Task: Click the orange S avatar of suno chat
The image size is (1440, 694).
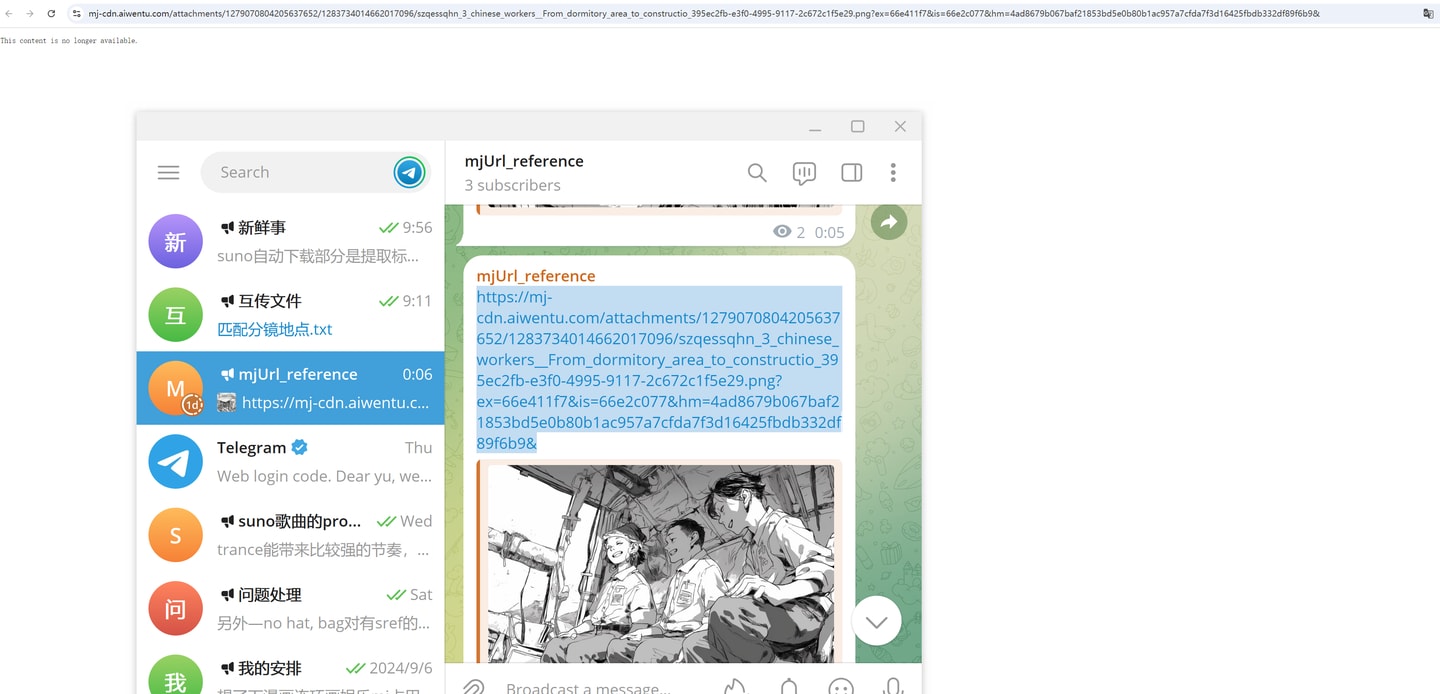Action: (175, 535)
